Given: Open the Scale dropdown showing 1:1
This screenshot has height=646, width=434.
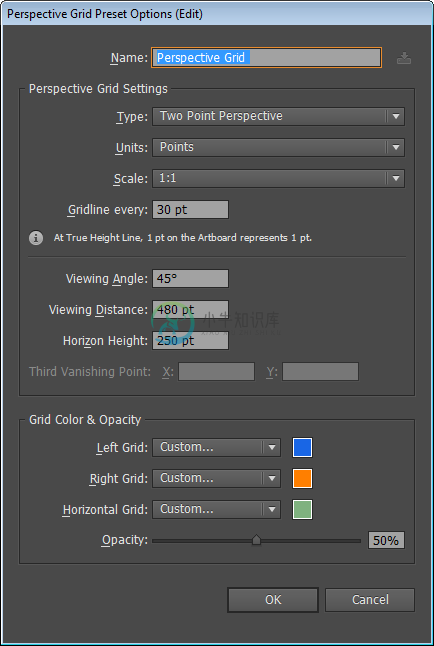Looking at the screenshot, I should (278, 178).
